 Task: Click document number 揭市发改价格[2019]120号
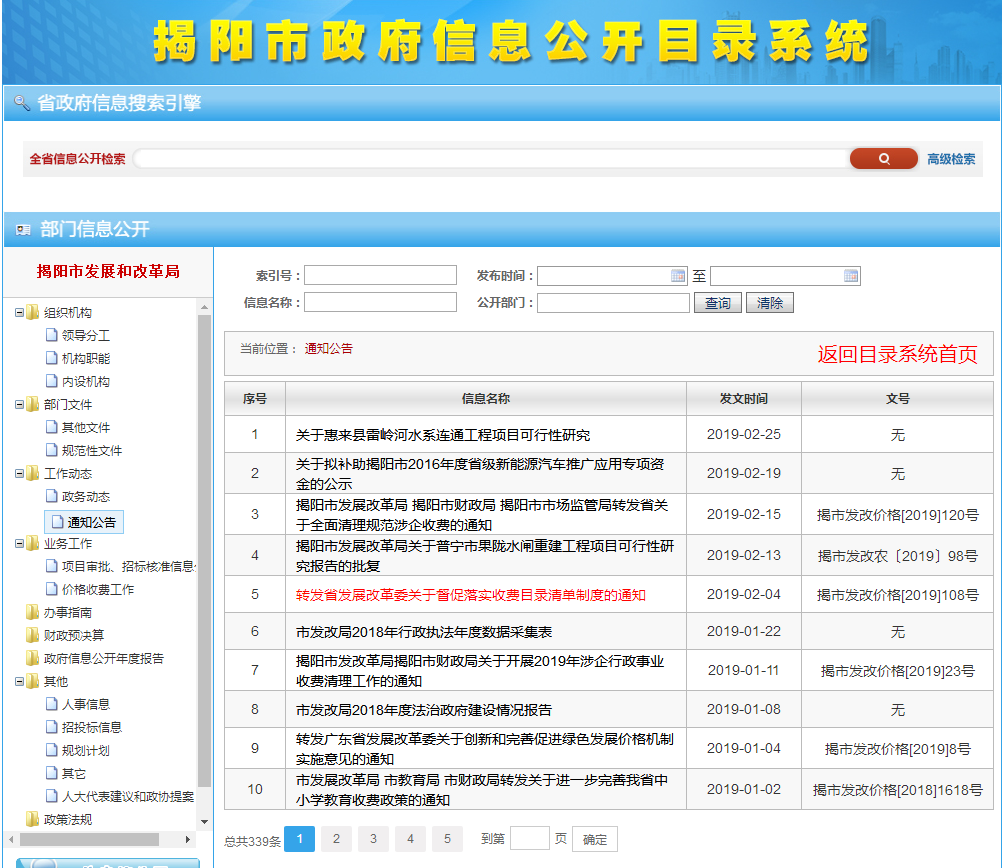coord(897,515)
